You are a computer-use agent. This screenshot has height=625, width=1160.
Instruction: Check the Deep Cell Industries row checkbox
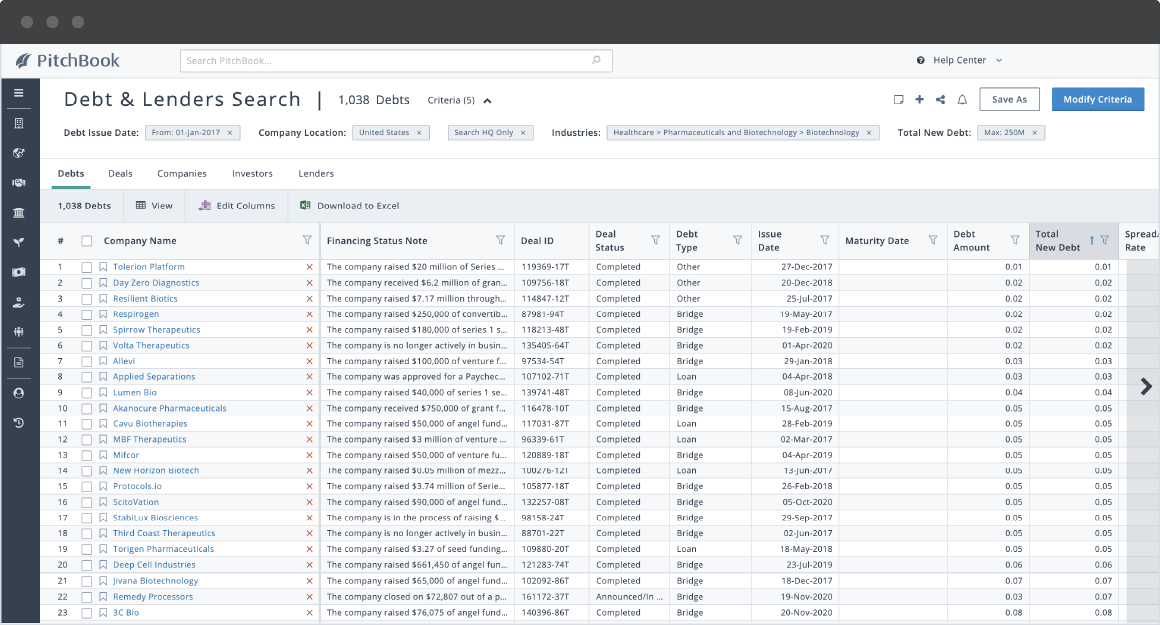[x=87, y=565]
